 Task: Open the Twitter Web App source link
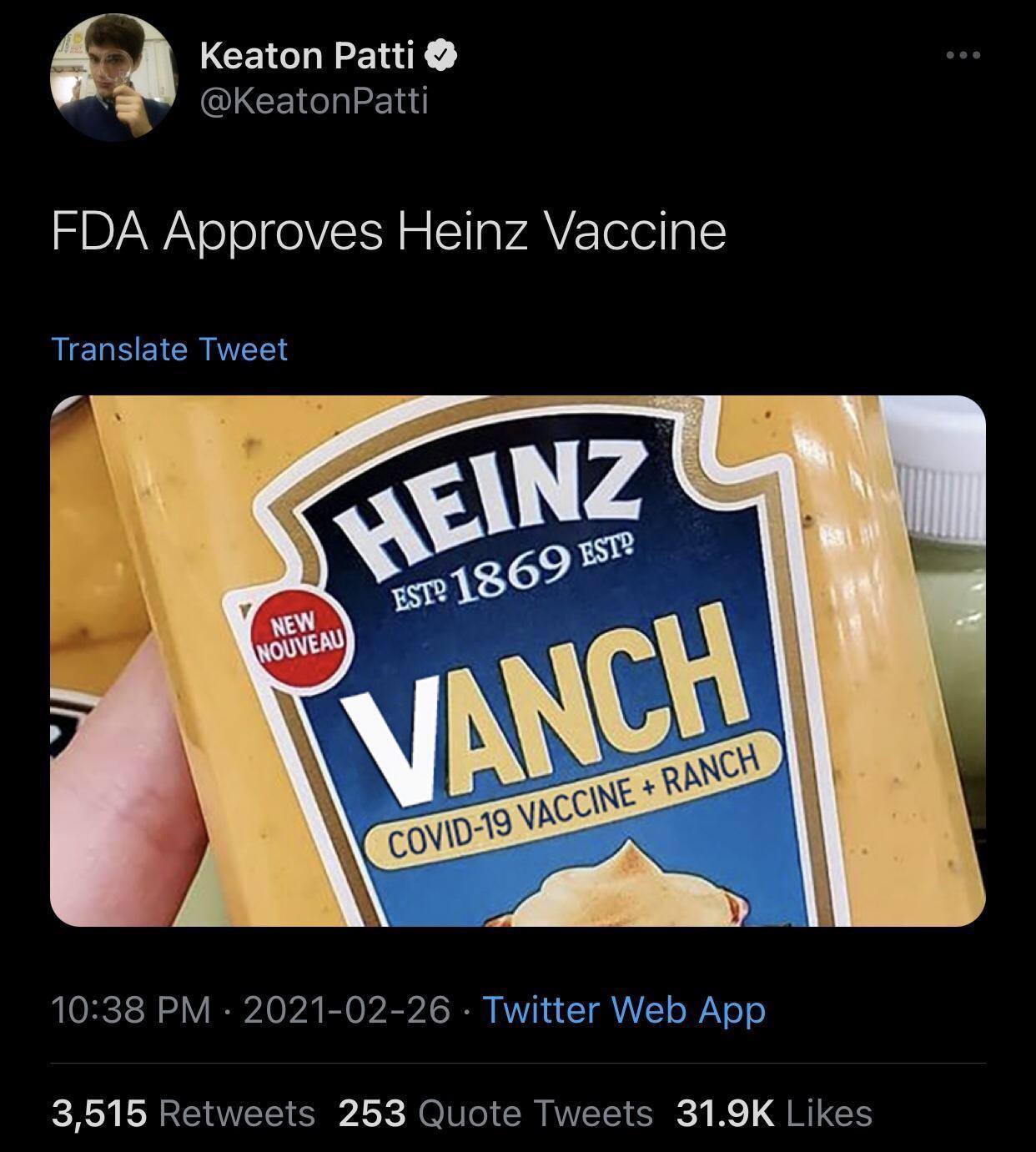(624, 1009)
